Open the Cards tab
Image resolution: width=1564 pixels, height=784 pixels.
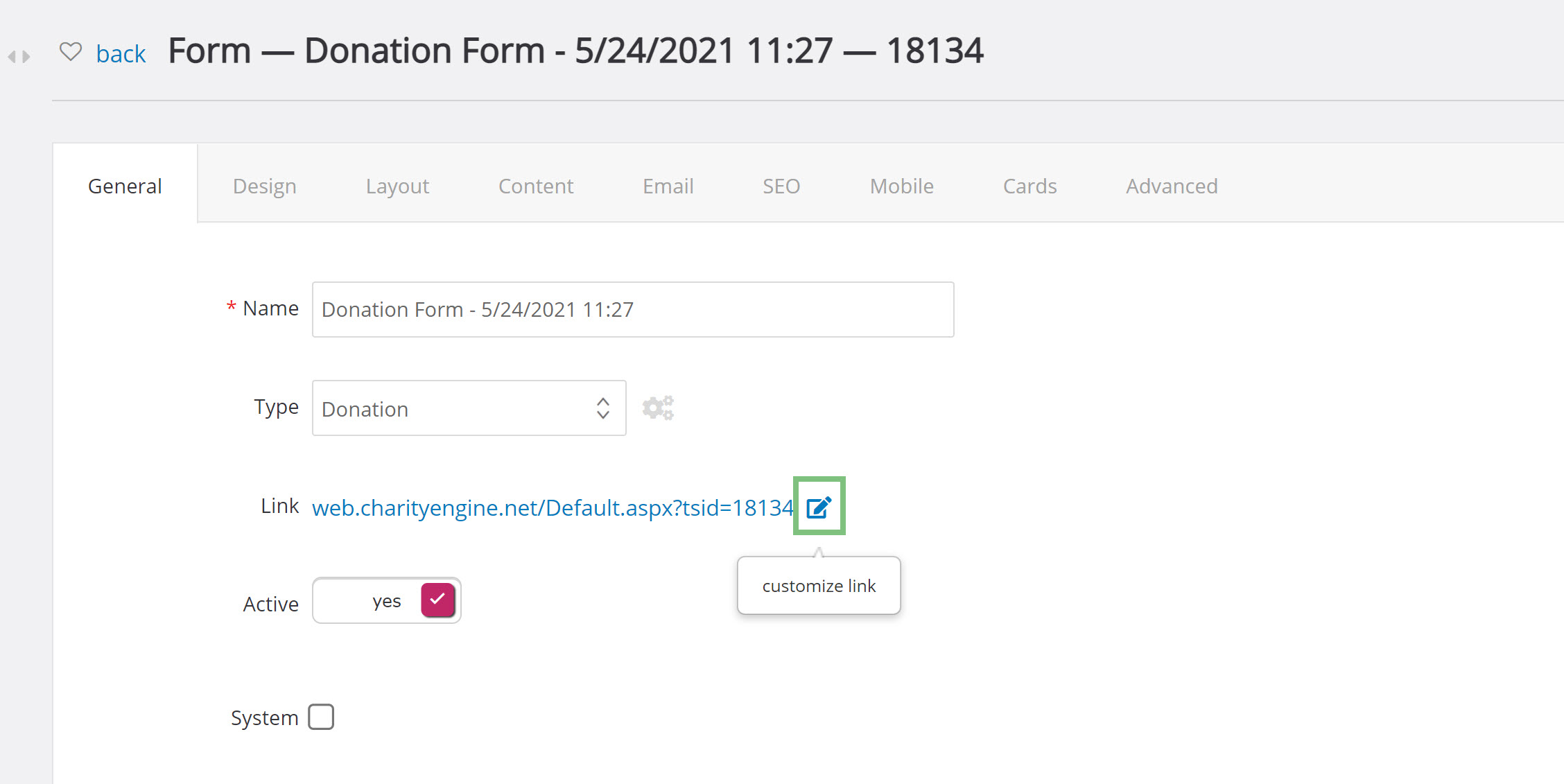coord(1029,186)
